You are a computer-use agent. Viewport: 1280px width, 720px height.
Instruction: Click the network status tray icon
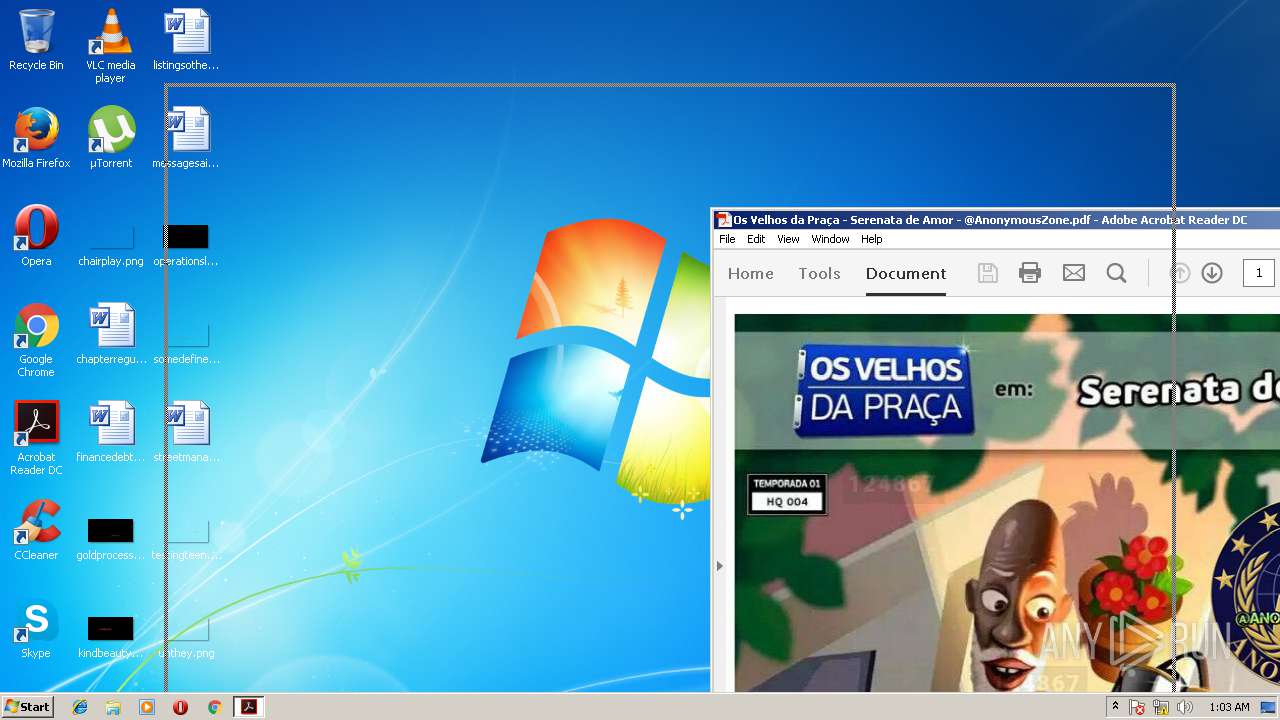pyautogui.click(x=1161, y=707)
